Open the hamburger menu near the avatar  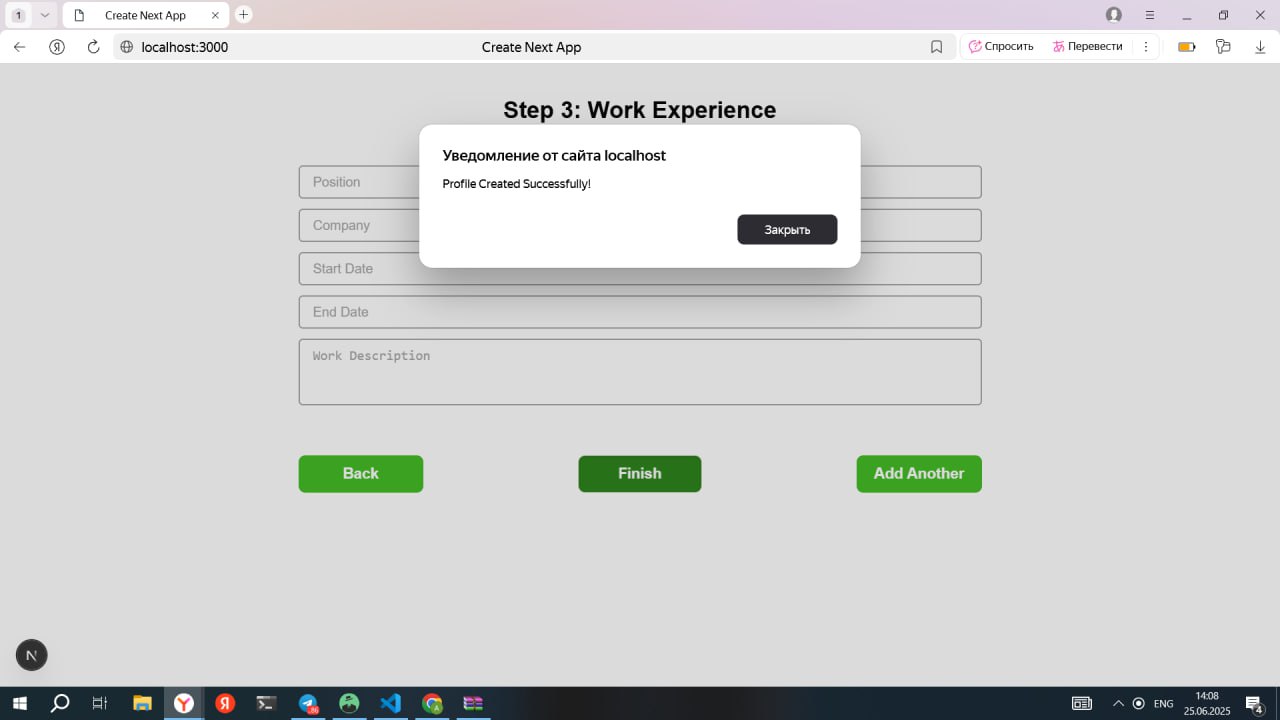pyautogui.click(x=1150, y=14)
